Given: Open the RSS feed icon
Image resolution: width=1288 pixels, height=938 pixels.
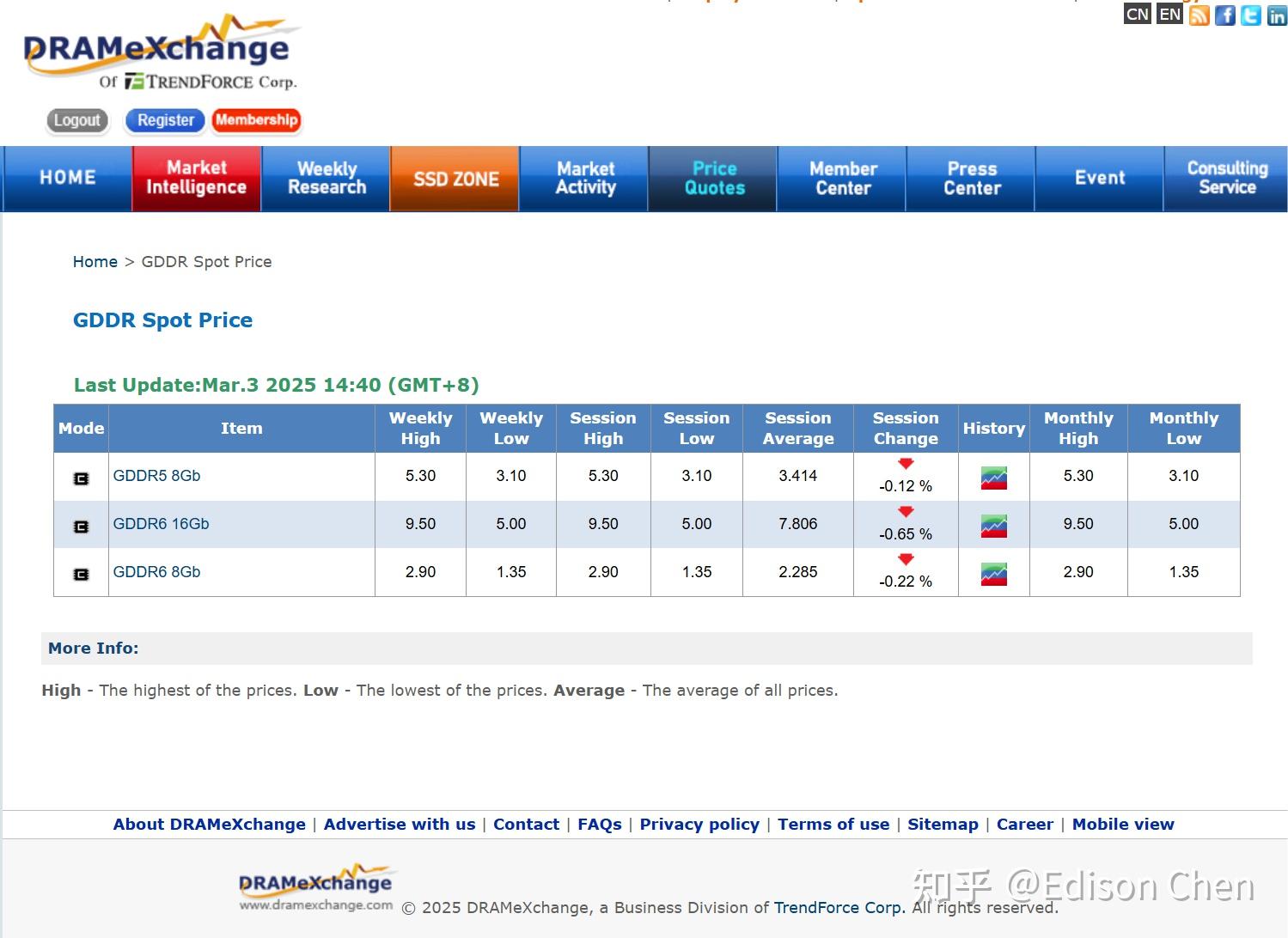Looking at the screenshot, I should pyautogui.click(x=1199, y=15).
